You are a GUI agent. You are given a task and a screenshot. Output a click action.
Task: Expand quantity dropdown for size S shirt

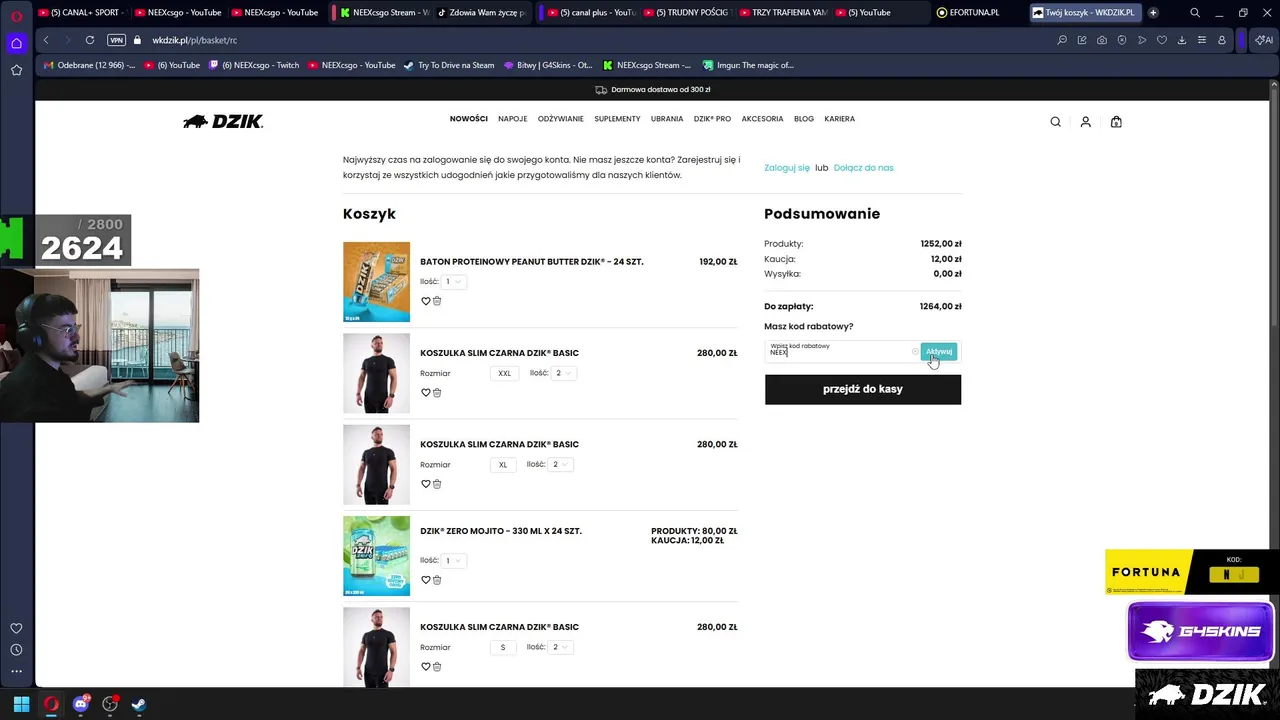[560, 647]
